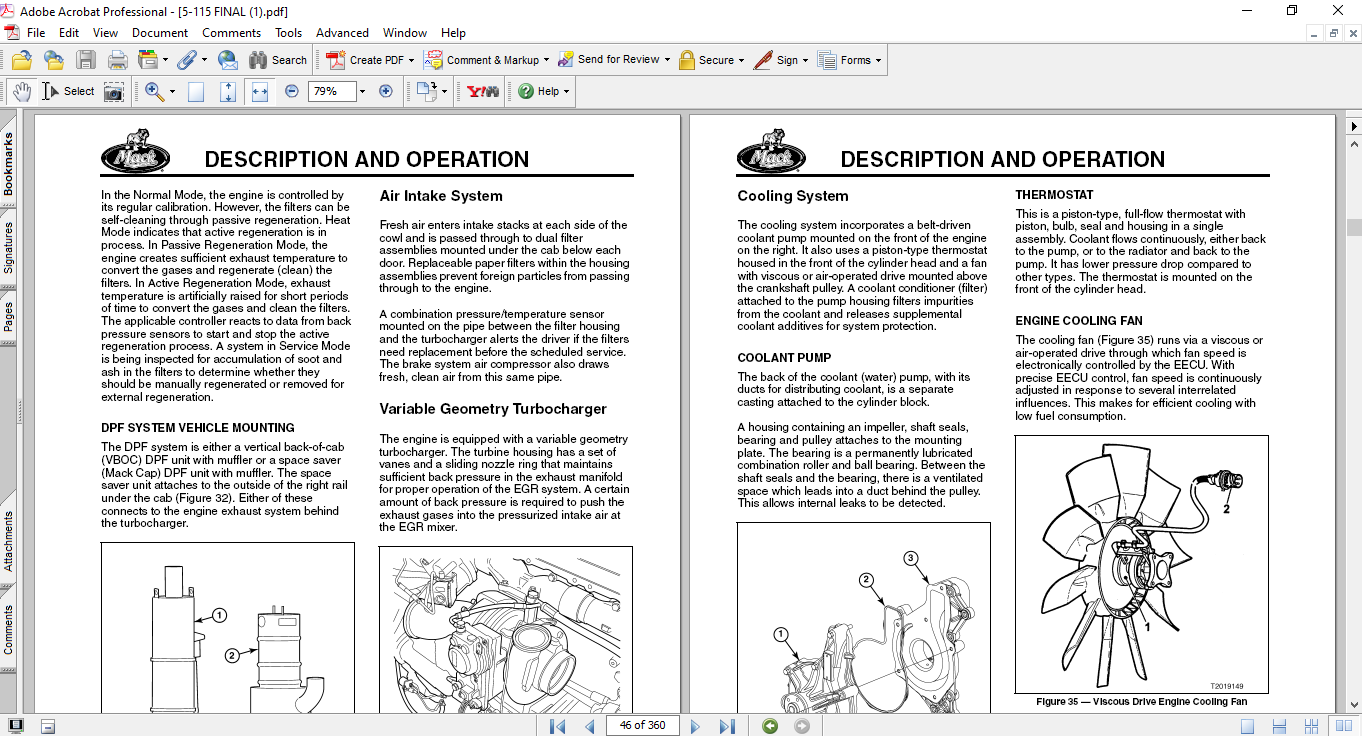Go to the last page
Viewport: 1362px width, 736px height.
(x=727, y=726)
